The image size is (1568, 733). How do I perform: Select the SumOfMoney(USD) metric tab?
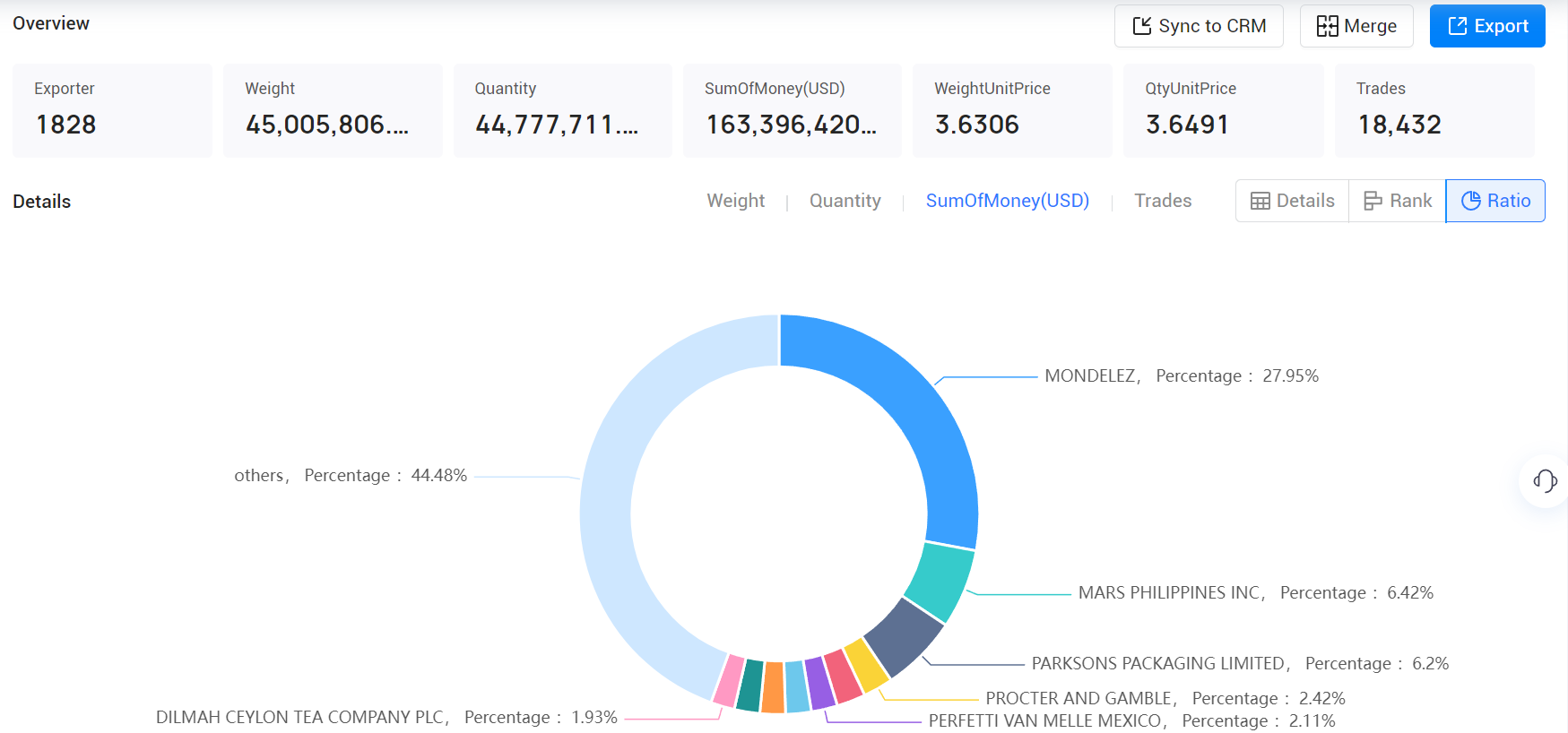(x=1008, y=201)
